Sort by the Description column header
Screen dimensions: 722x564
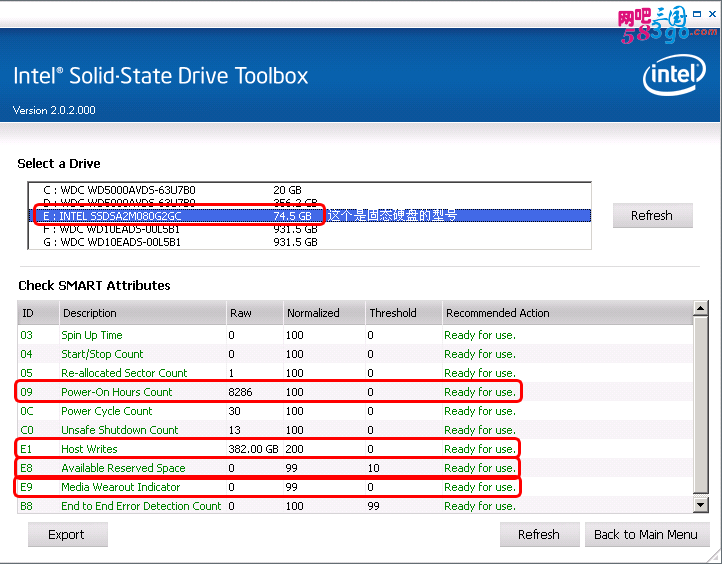[143, 313]
